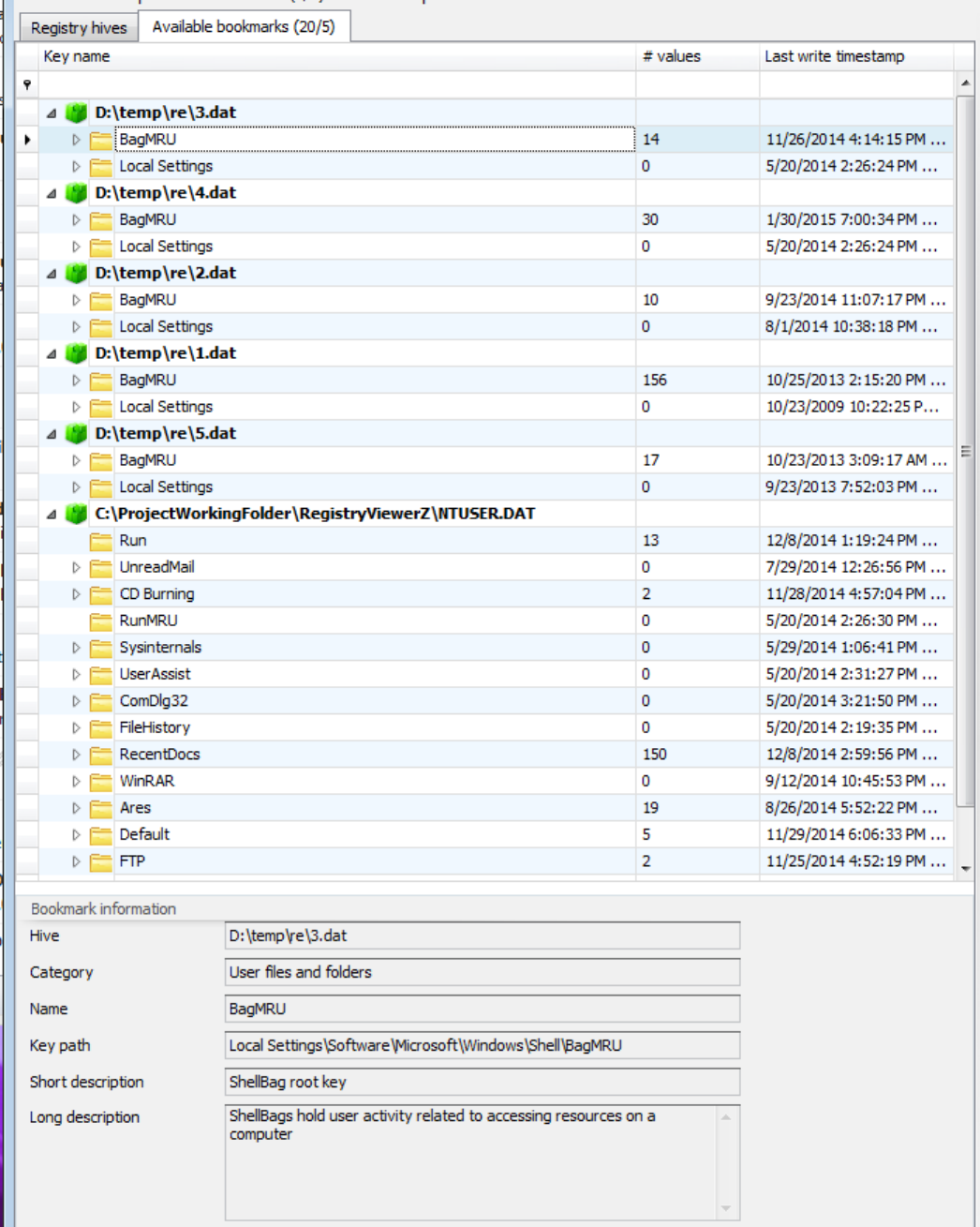Click the Key path text field
Screen dimensions: 980x1227
click(x=482, y=1045)
